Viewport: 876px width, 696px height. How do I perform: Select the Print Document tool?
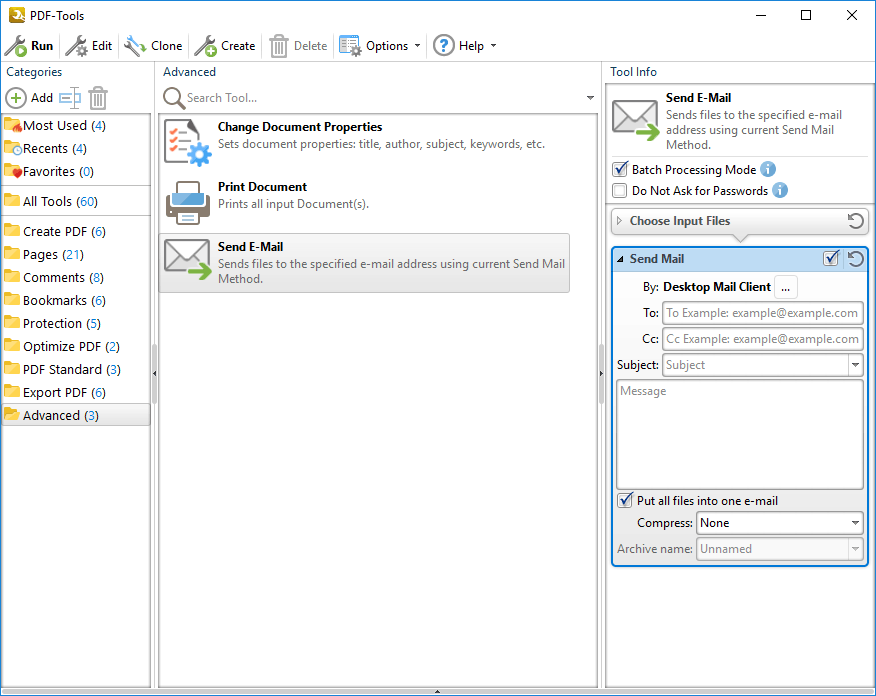(x=364, y=202)
